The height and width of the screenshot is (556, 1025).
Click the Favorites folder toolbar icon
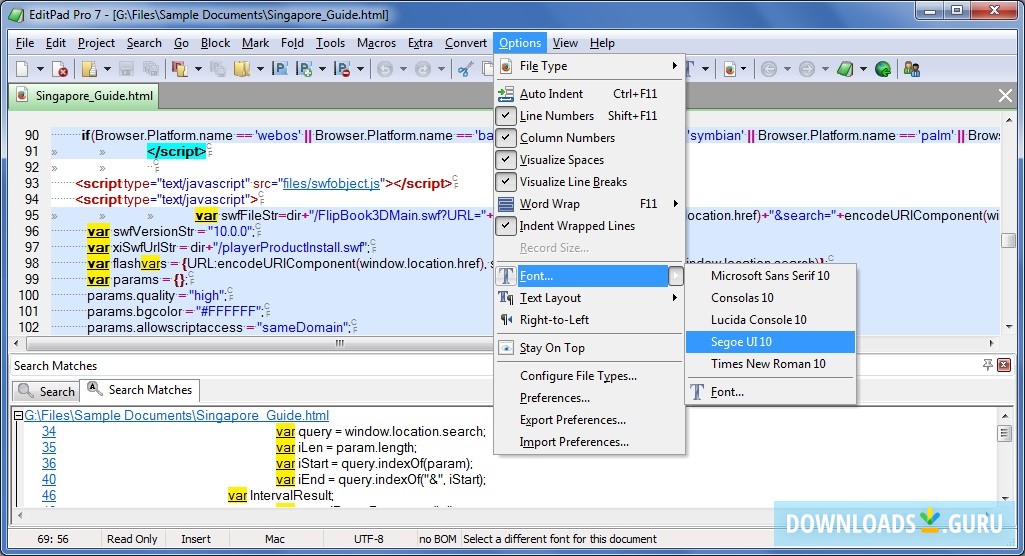click(x=242, y=69)
